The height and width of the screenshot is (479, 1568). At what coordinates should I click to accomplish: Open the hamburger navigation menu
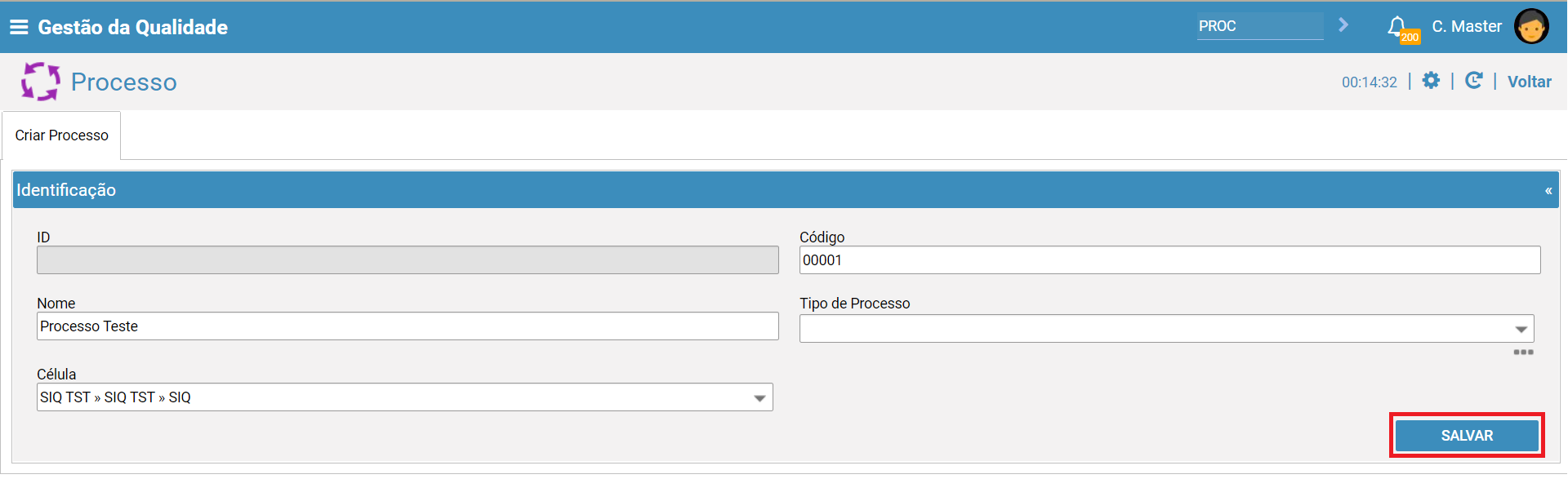coord(19,27)
